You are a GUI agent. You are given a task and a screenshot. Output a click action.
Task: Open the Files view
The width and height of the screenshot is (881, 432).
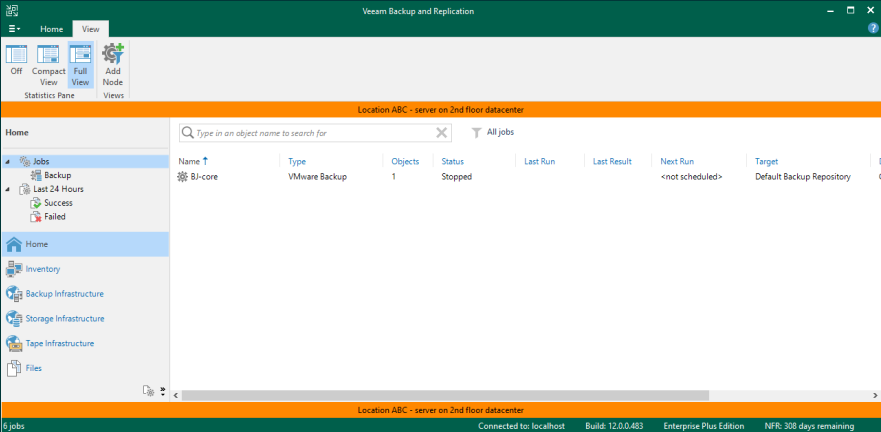[34, 368]
